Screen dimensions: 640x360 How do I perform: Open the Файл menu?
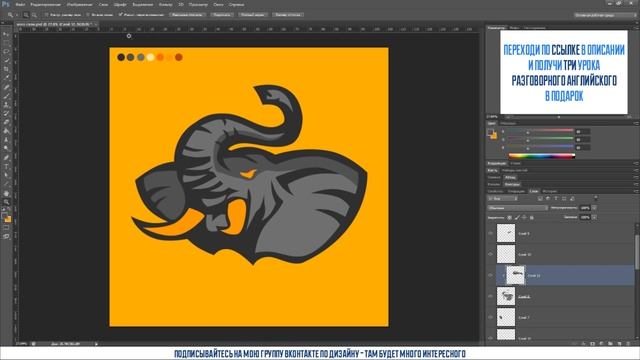click(20, 4)
